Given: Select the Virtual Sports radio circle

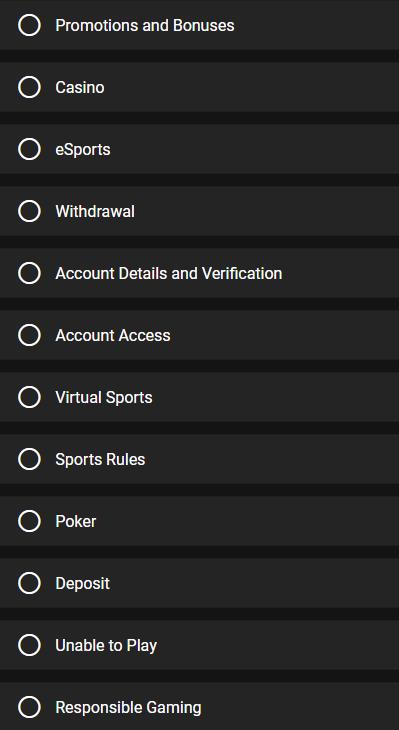Looking at the screenshot, I should coord(29,397).
